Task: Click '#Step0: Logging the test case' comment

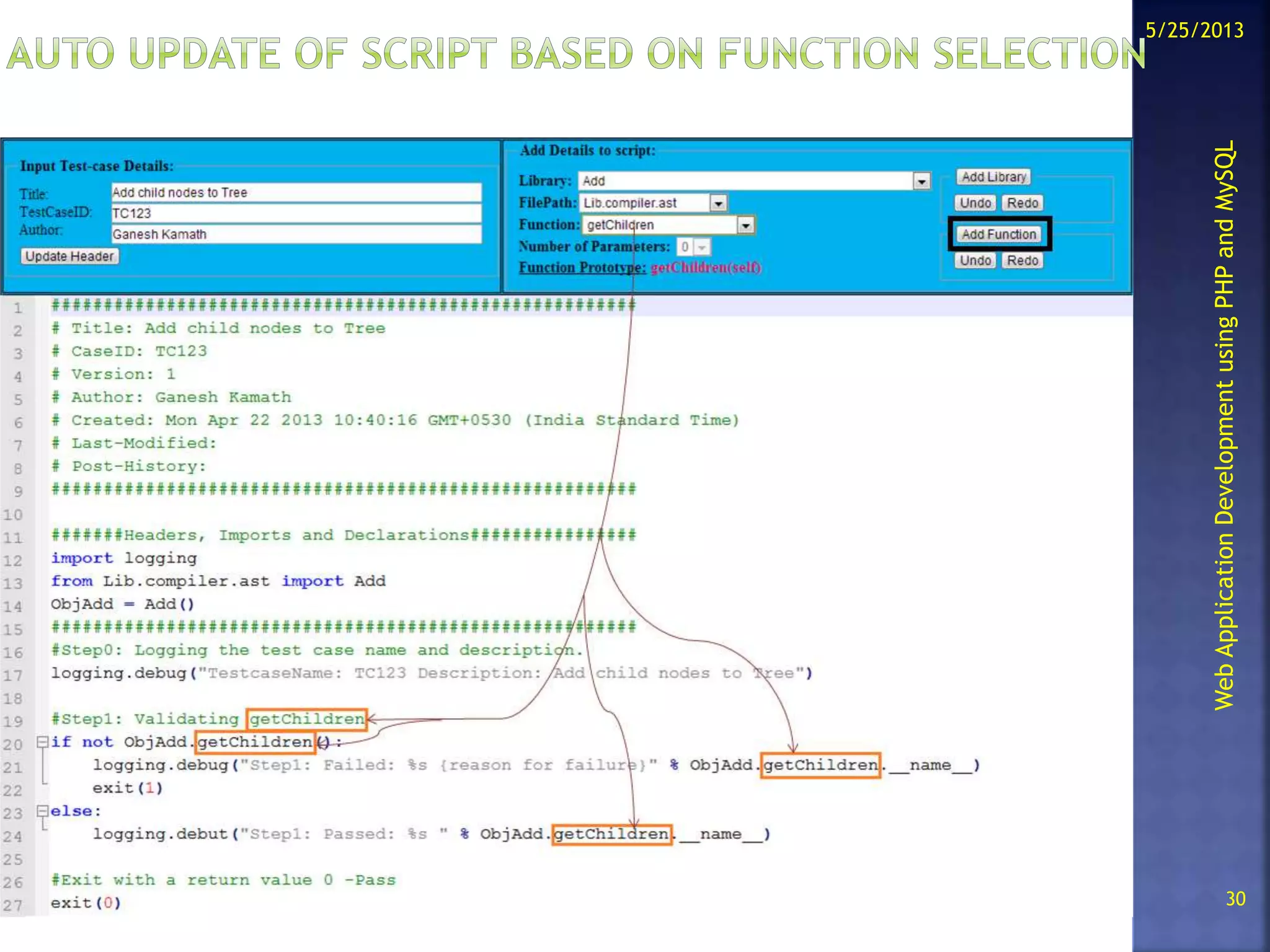Action: [x=317, y=650]
